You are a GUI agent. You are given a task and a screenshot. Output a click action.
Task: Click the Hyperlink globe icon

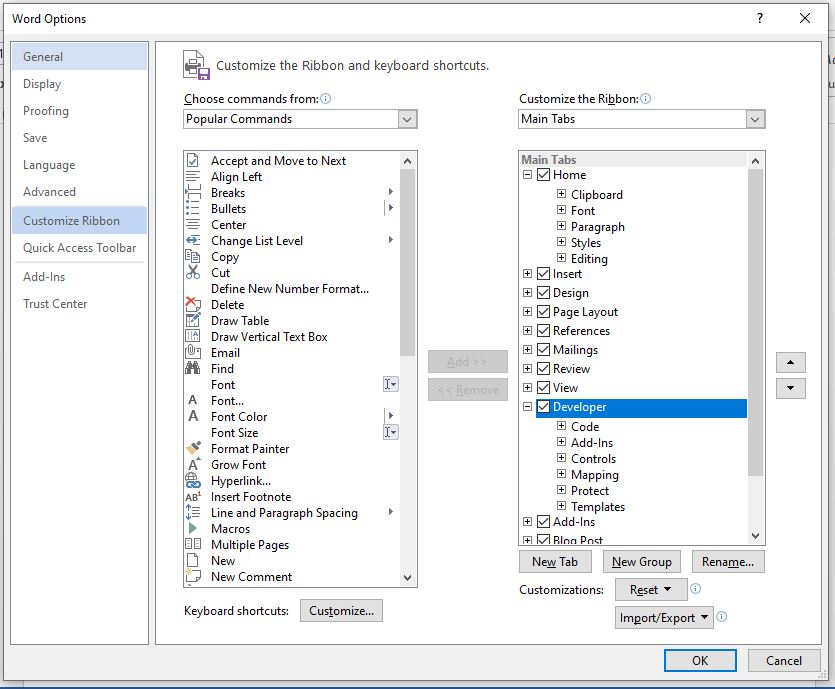[193, 480]
